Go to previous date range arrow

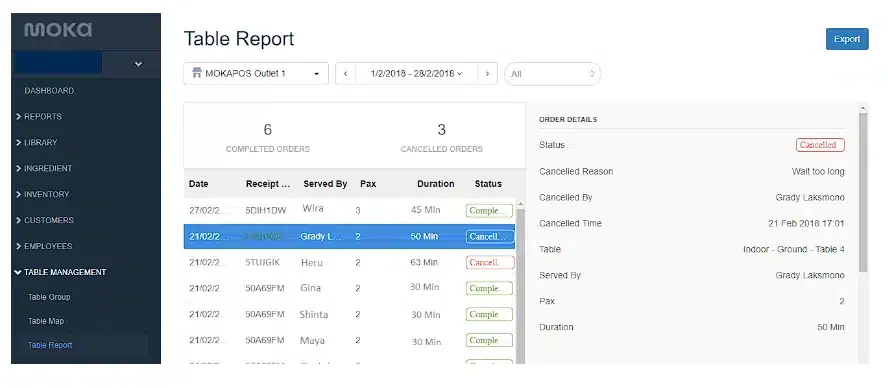[x=345, y=74]
